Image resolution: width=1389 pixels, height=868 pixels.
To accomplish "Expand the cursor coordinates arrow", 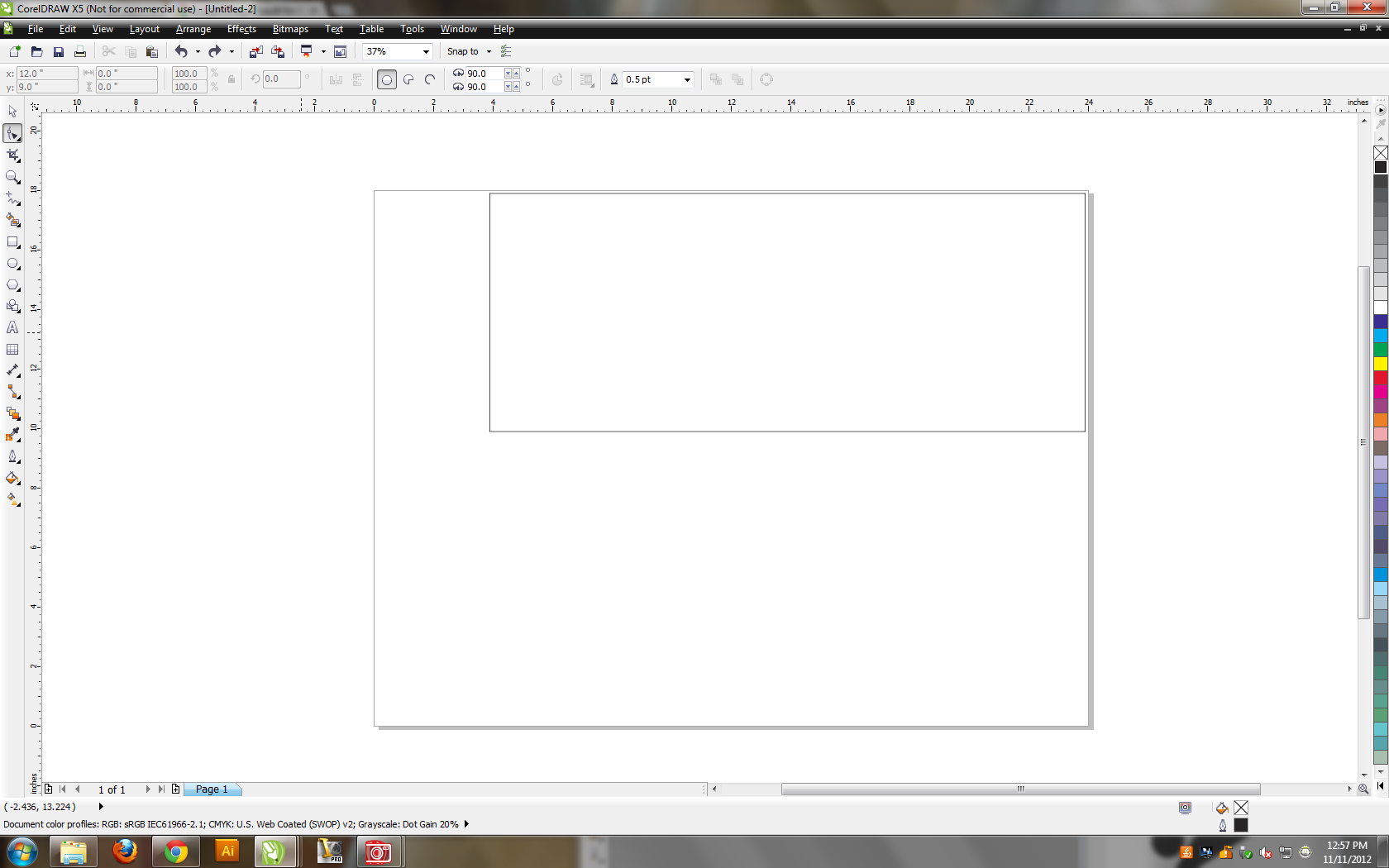I will tap(102, 807).
